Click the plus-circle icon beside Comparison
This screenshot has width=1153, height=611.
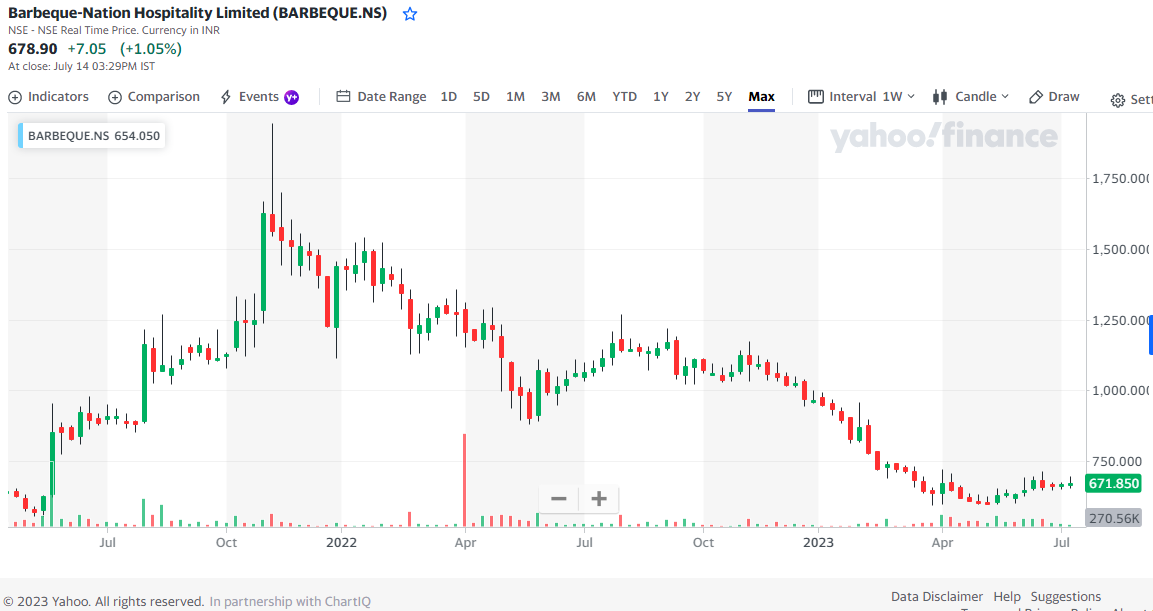[115, 96]
